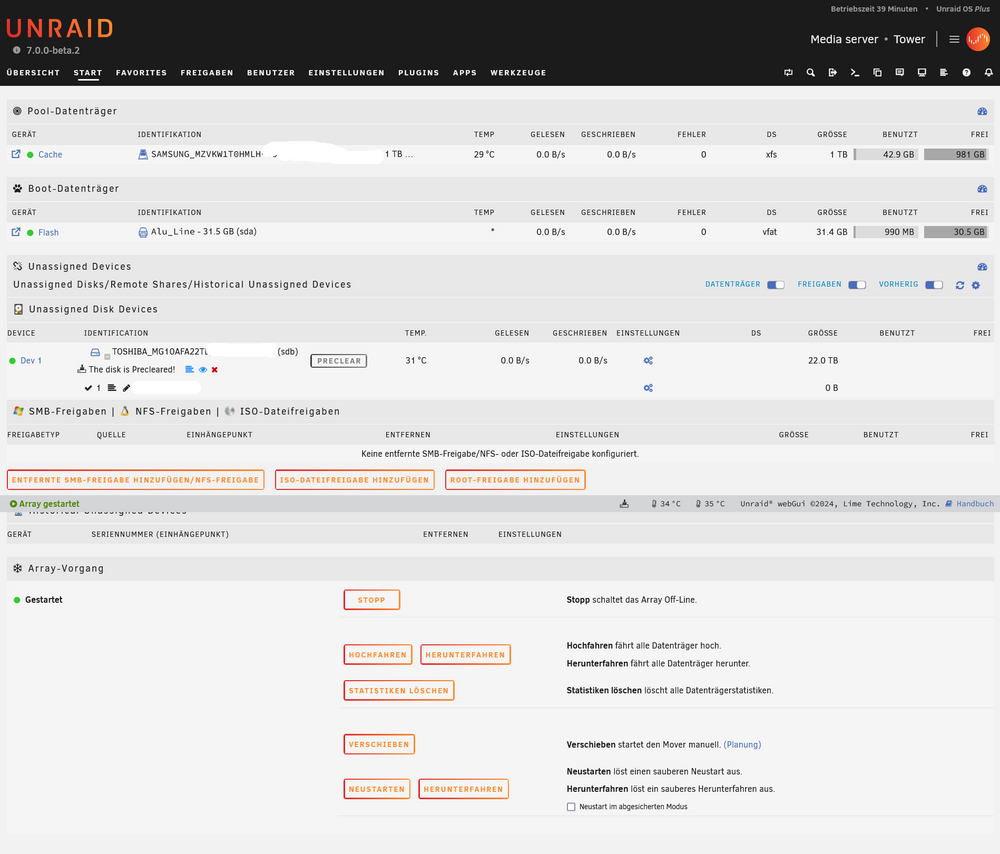The width and height of the screenshot is (1000, 854).
Task: Toggle the Datenträger switch
Action: click(776, 285)
